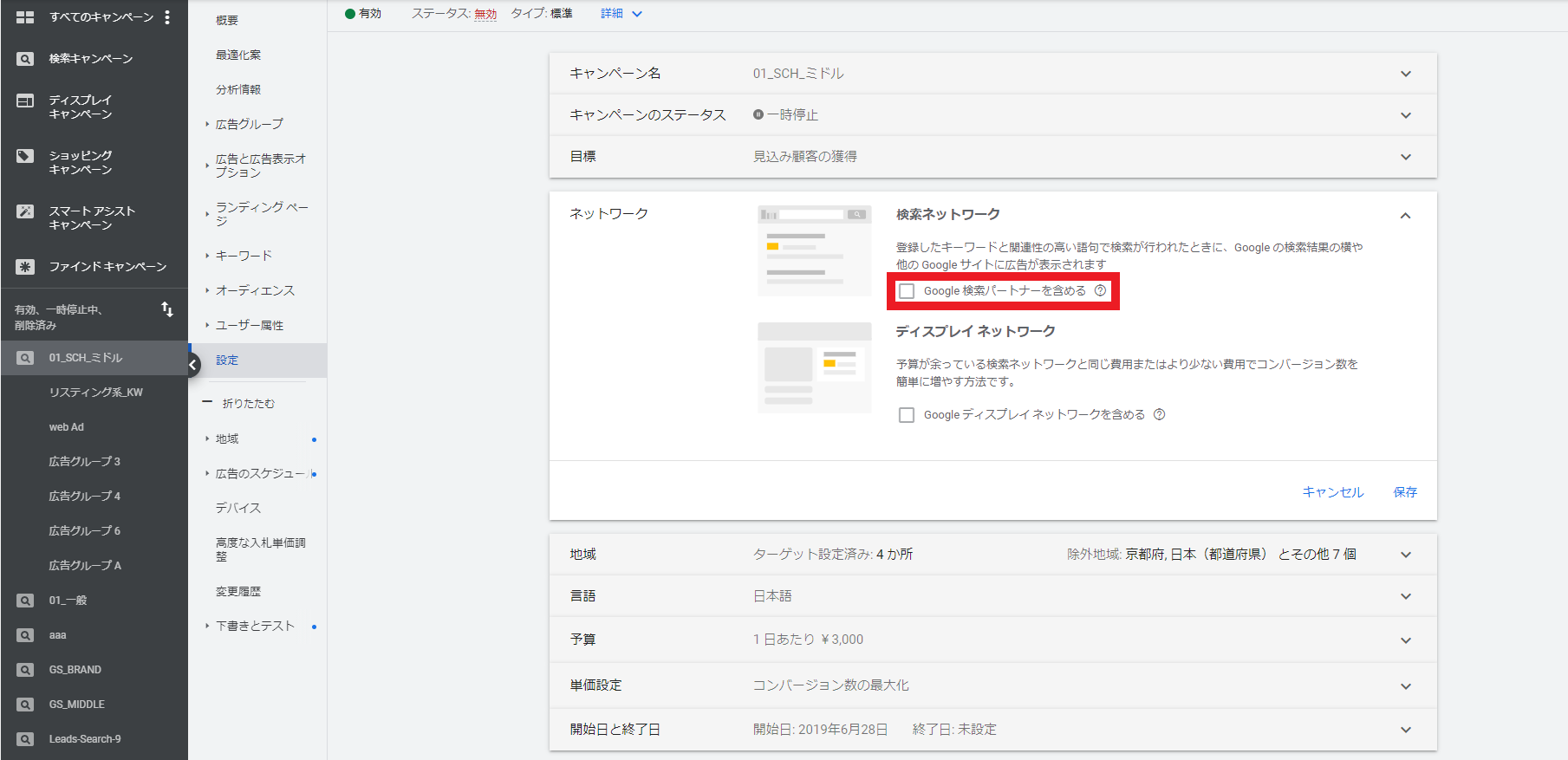
Task: Select the 設定 menu item
Action: coord(227,361)
